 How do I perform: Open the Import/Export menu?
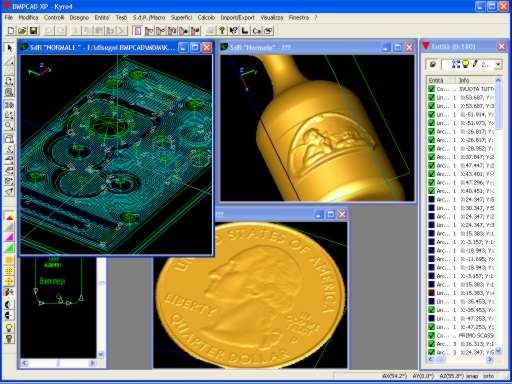pyautogui.click(x=237, y=17)
